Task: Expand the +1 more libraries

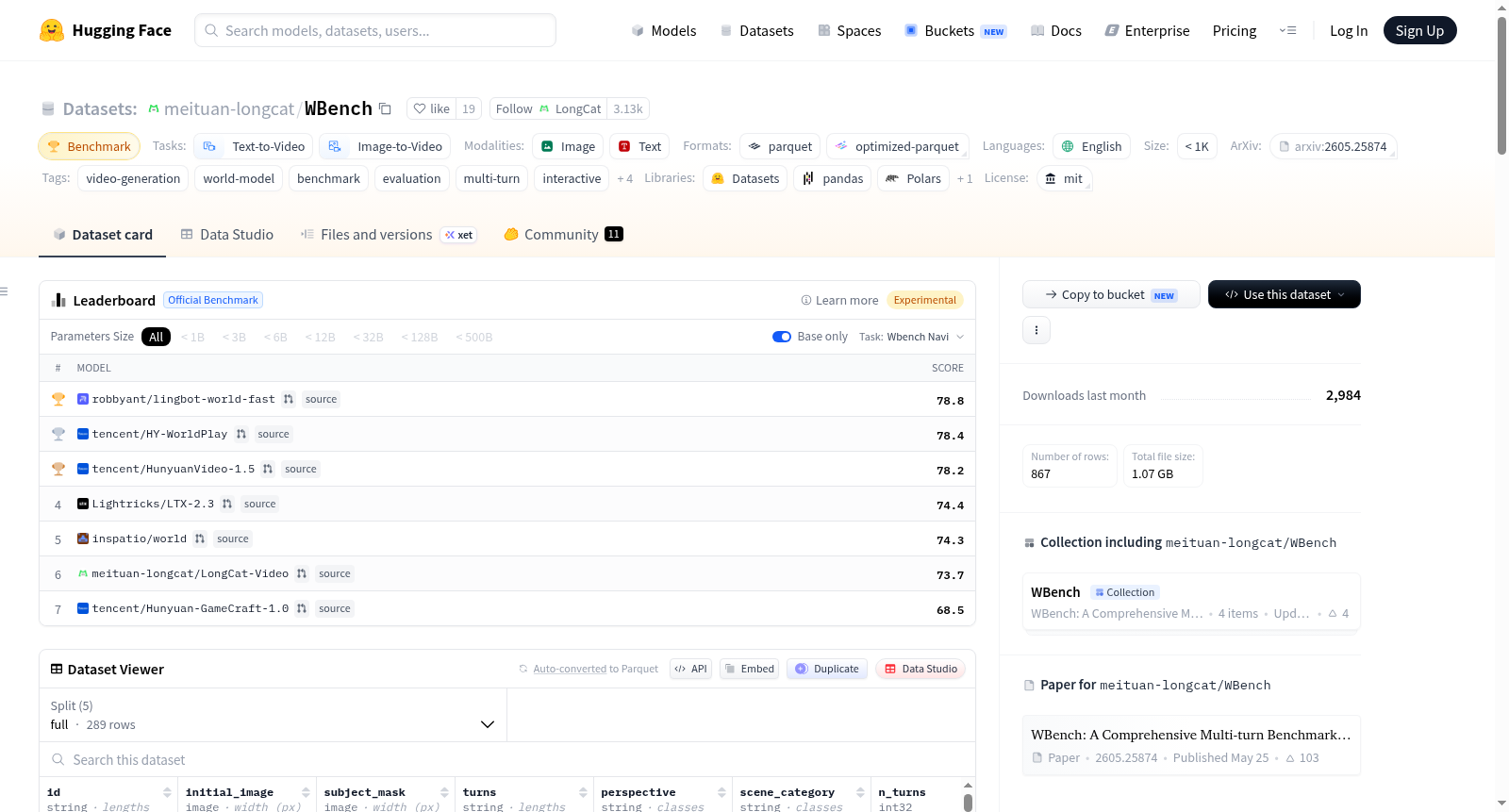Action: click(x=965, y=178)
